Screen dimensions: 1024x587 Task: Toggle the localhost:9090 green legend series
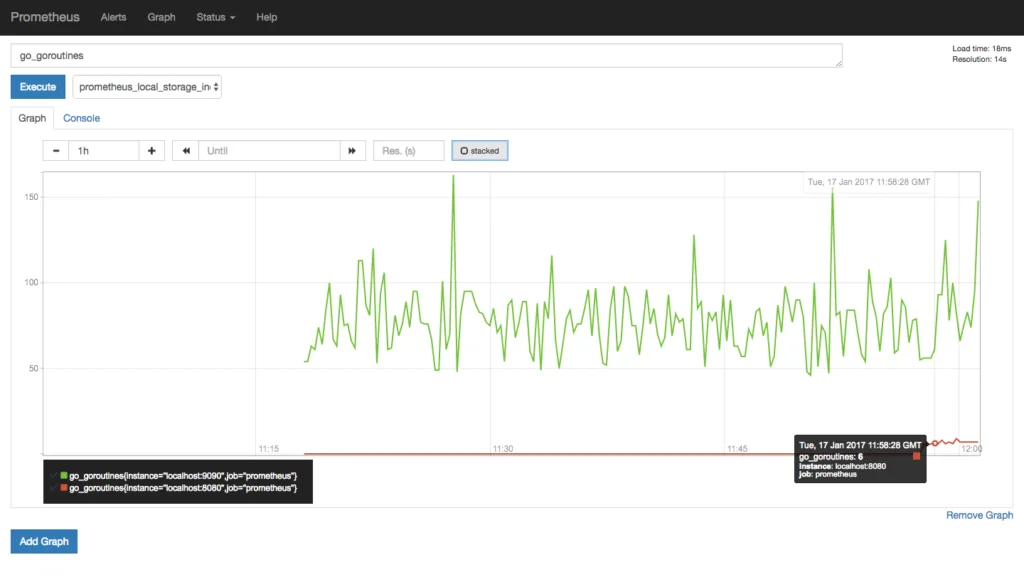pyautogui.click(x=63, y=475)
